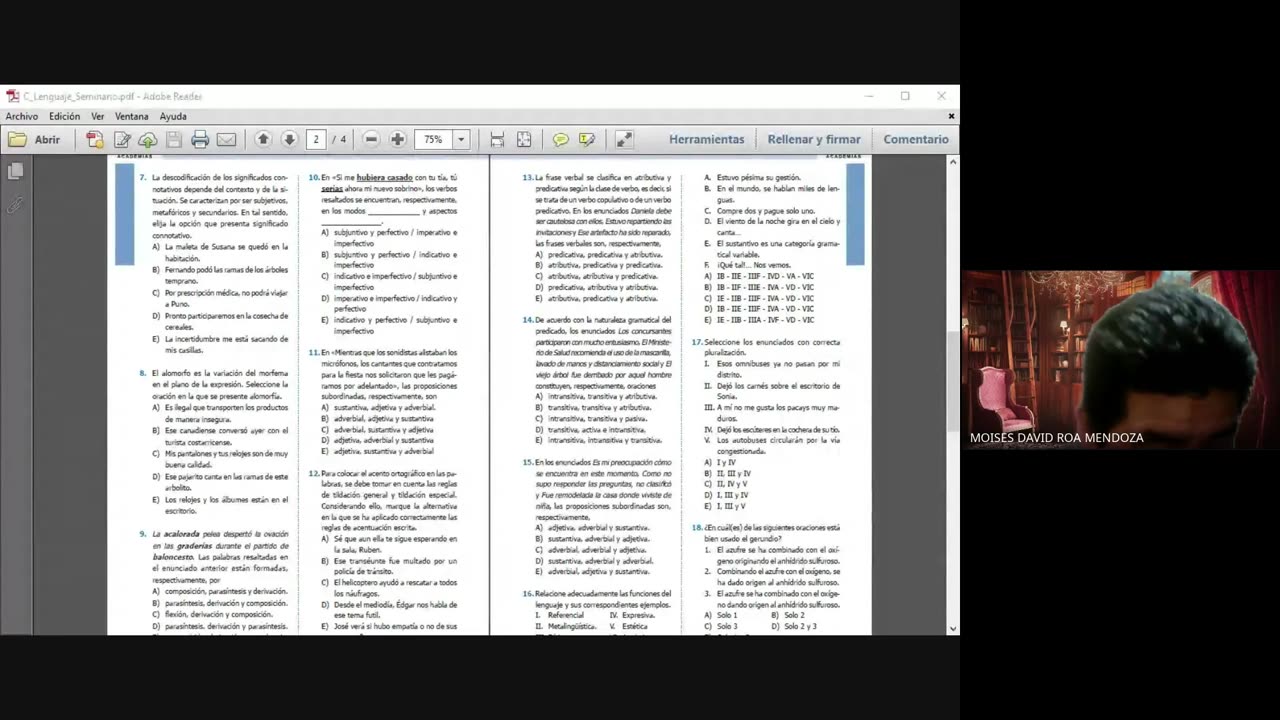Click the 75% zoom value field
1280x720 pixels.
tap(433, 140)
